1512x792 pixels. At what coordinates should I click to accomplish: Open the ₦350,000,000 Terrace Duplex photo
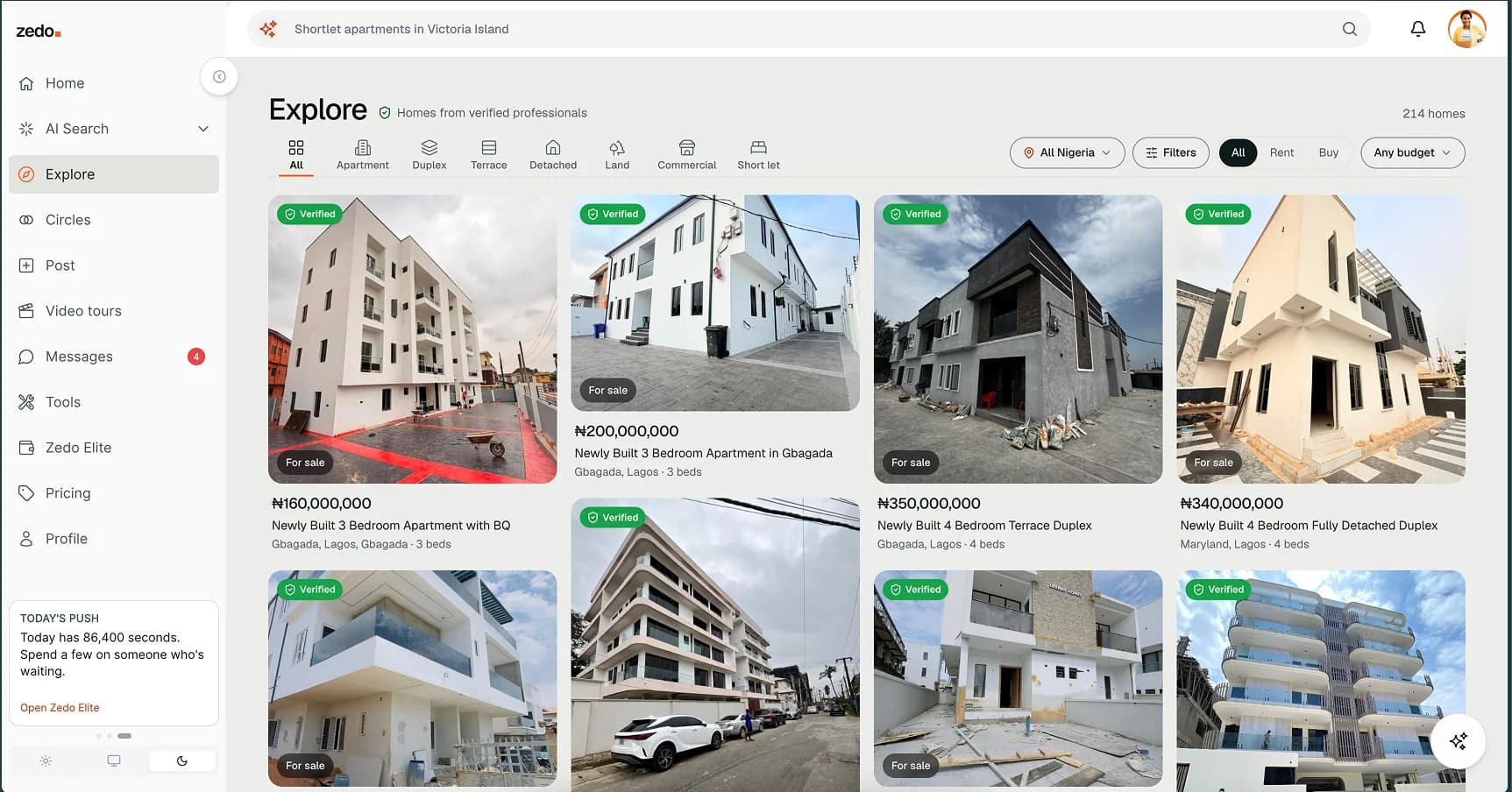point(1018,339)
